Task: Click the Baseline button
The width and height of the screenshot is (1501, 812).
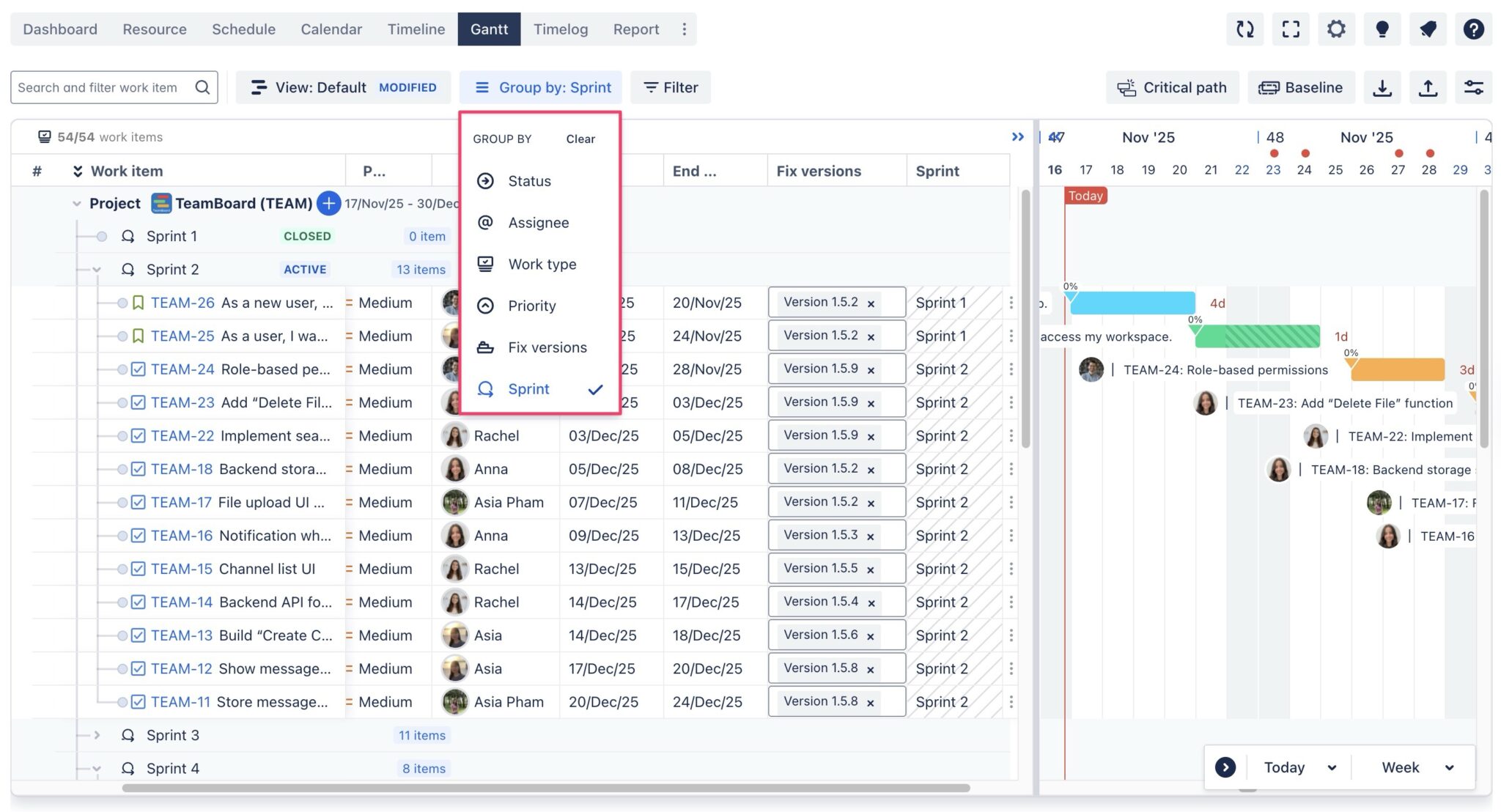Action: [x=1301, y=87]
